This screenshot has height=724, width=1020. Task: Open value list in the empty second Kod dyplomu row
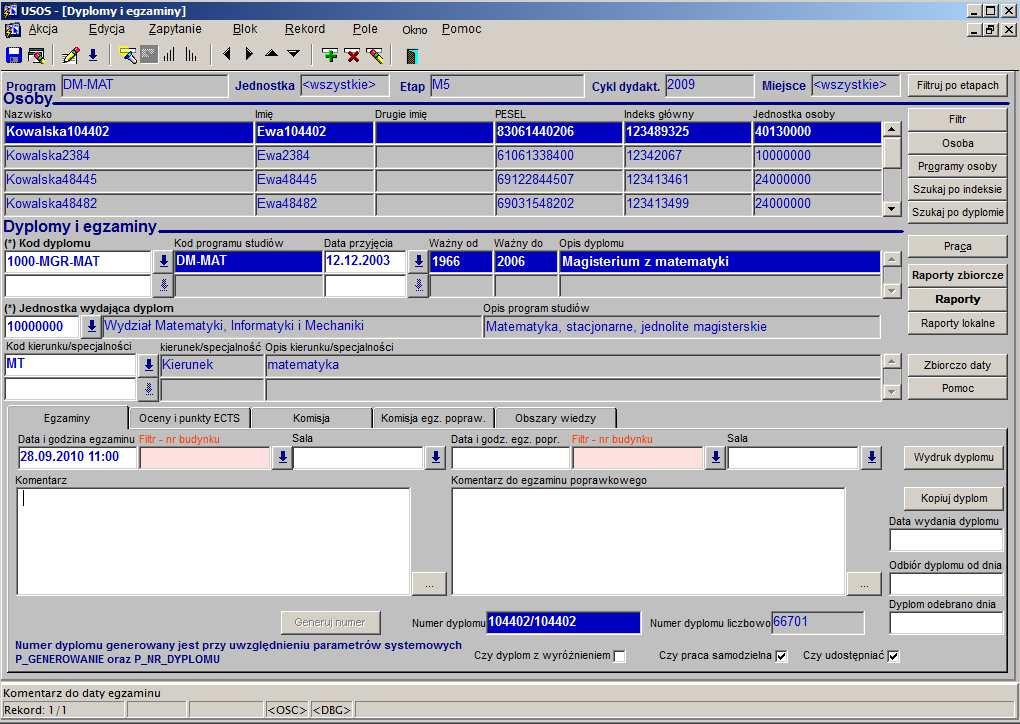tap(163, 286)
